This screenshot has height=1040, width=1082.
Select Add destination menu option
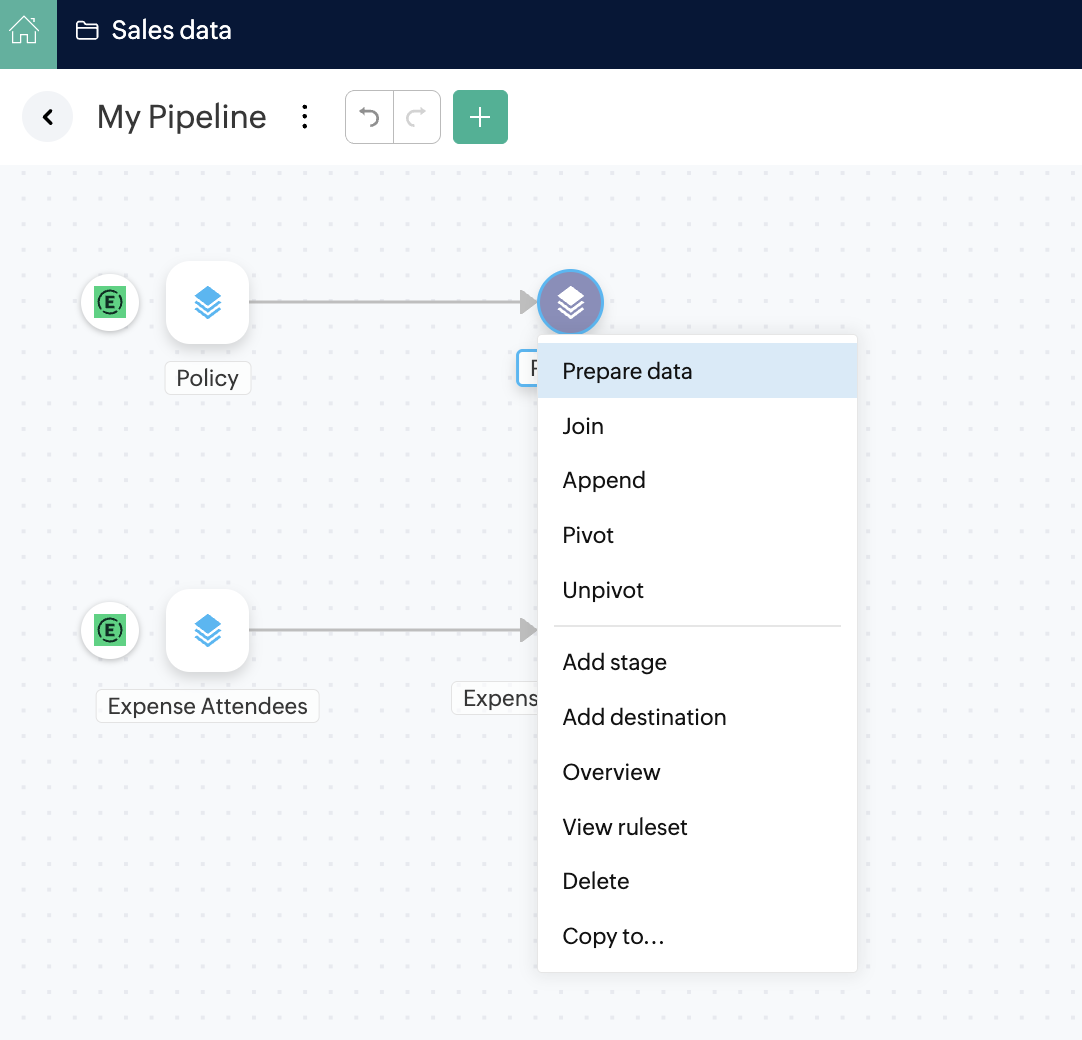pyautogui.click(x=644, y=717)
